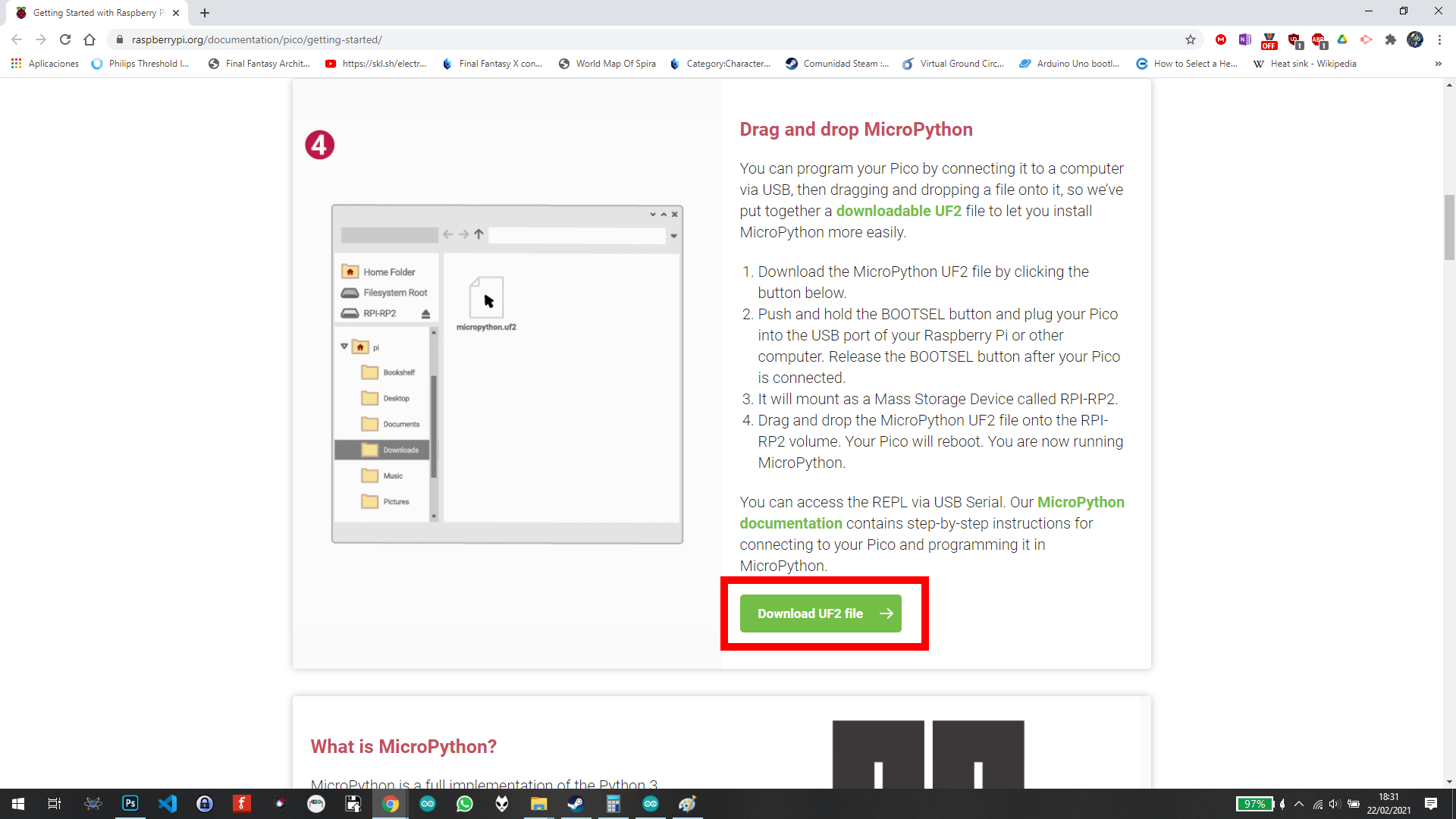
Task: Open the Comunidad Steam bookmark
Action: click(x=837, y=64)
